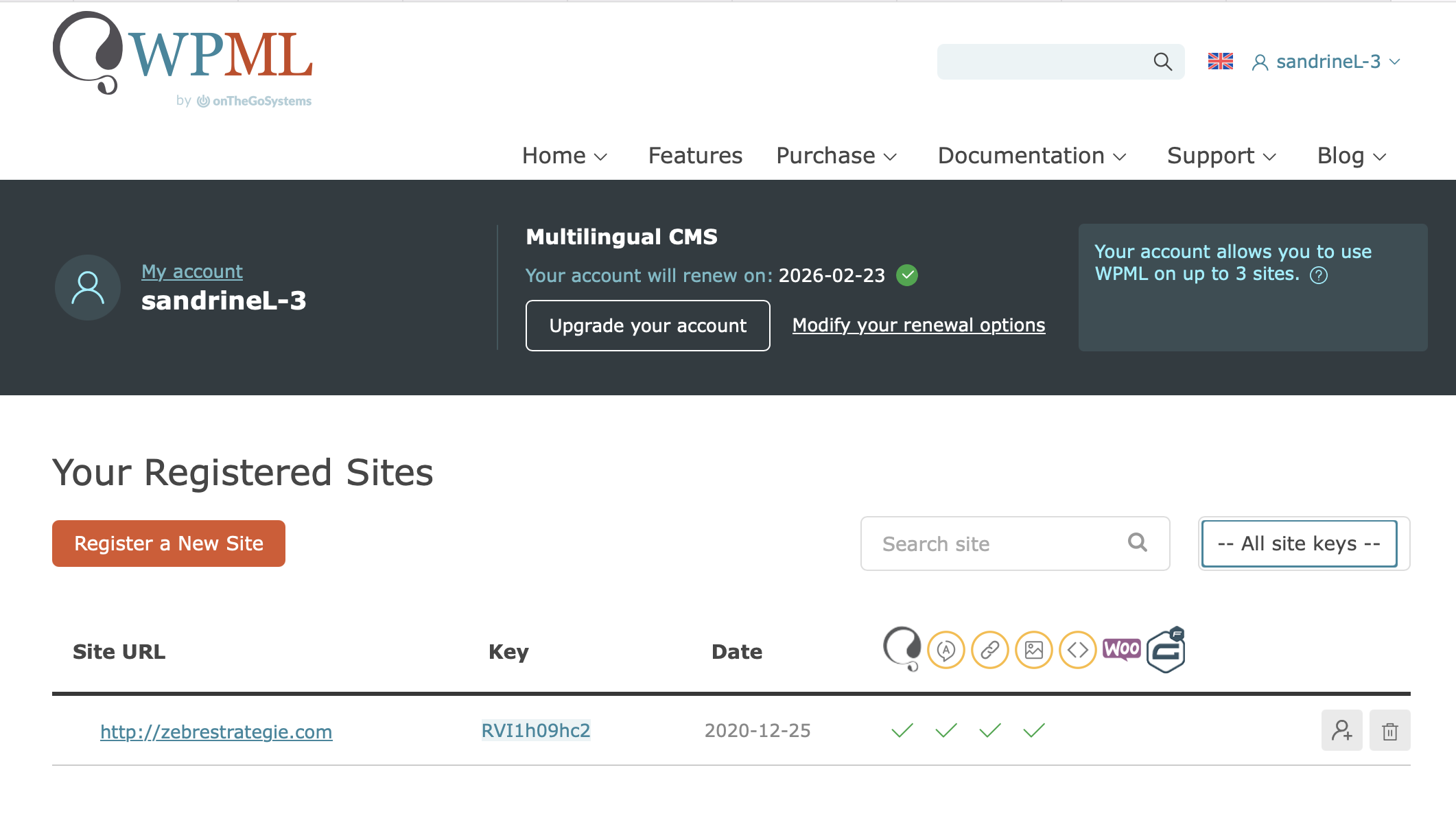Click Upgrade your account button
This screenshot has height=829, width=1456.
[648, 325]
